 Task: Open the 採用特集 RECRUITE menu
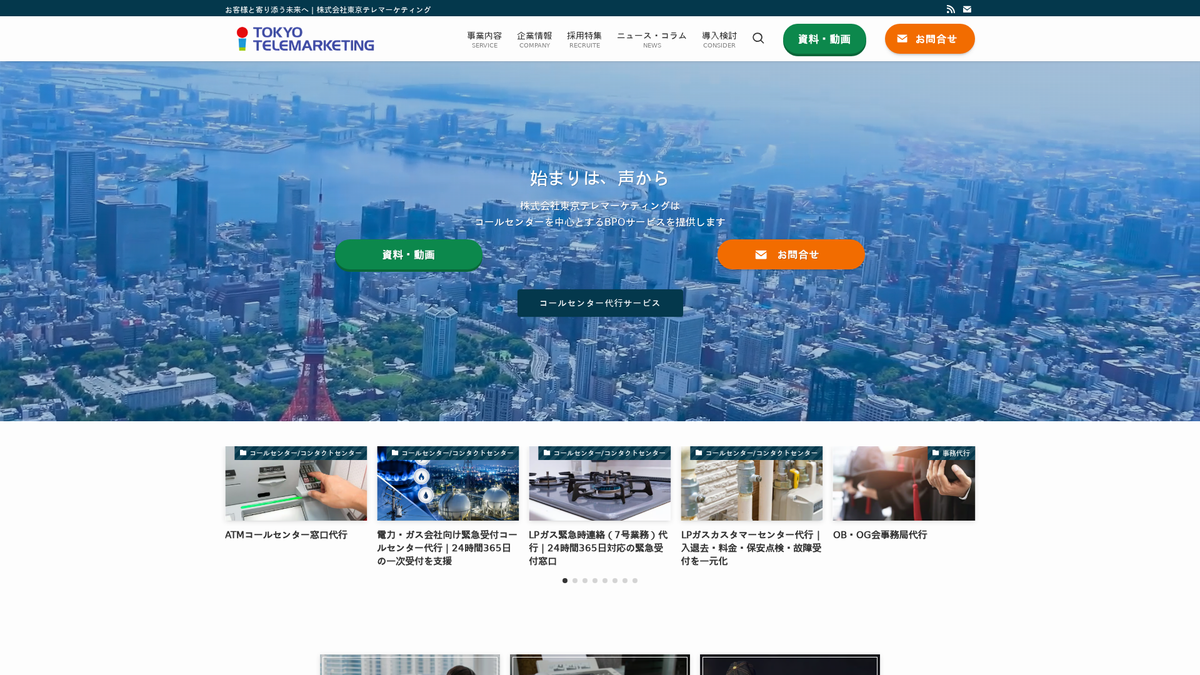[x=584, y=39]
